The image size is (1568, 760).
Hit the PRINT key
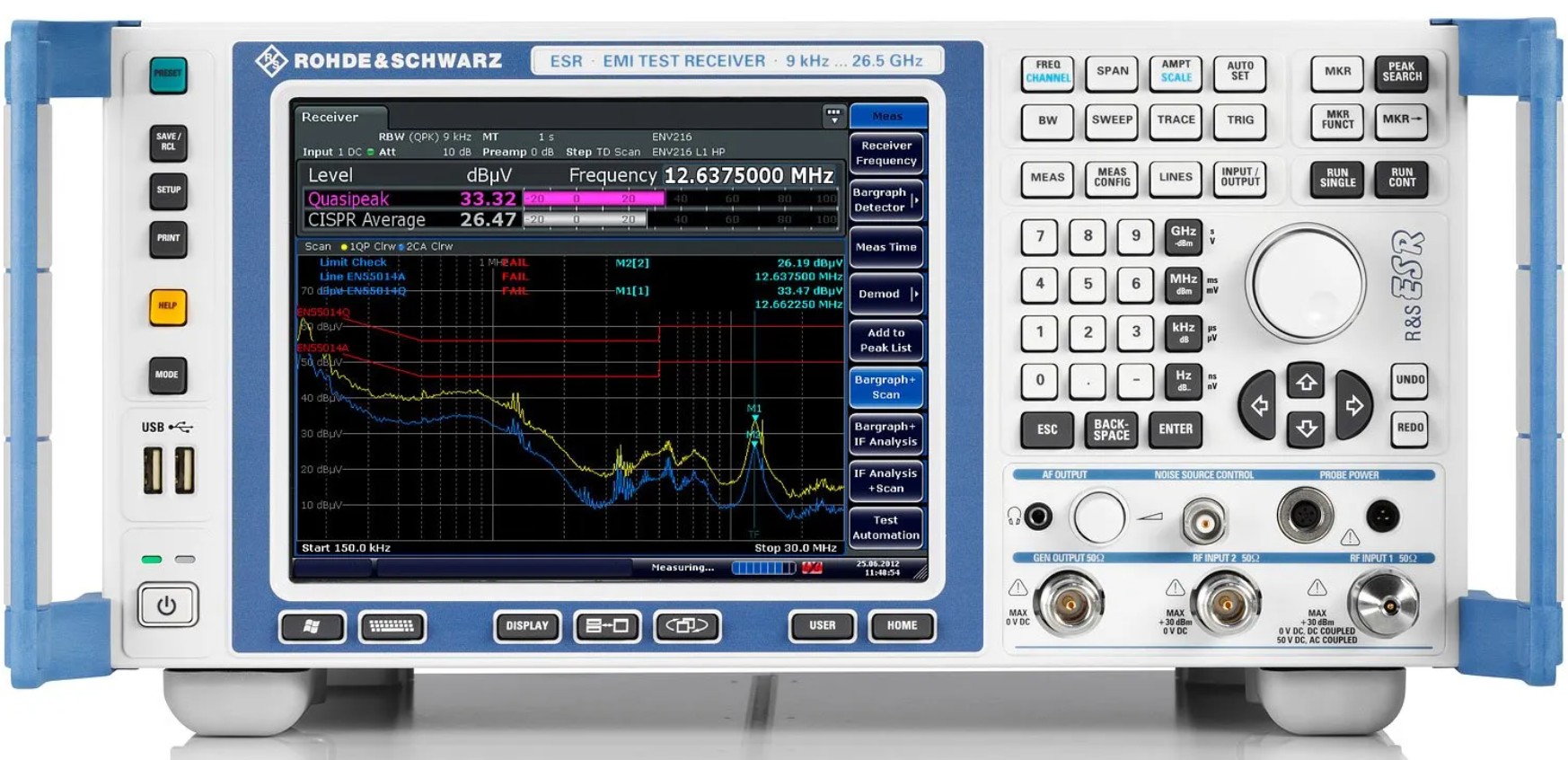168,239
